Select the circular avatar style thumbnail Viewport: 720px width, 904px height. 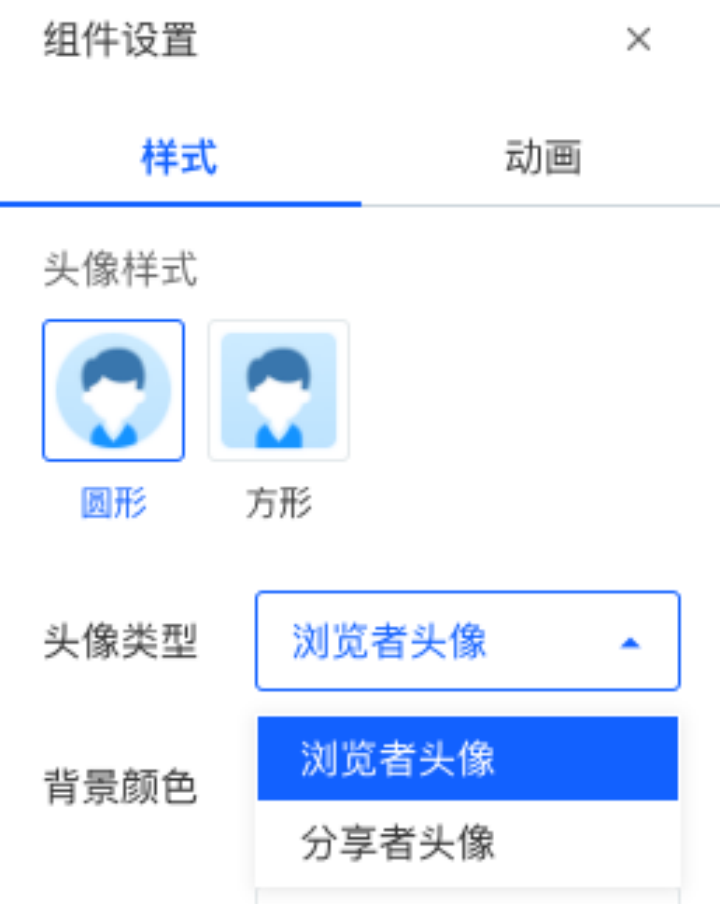coord(114,390)
